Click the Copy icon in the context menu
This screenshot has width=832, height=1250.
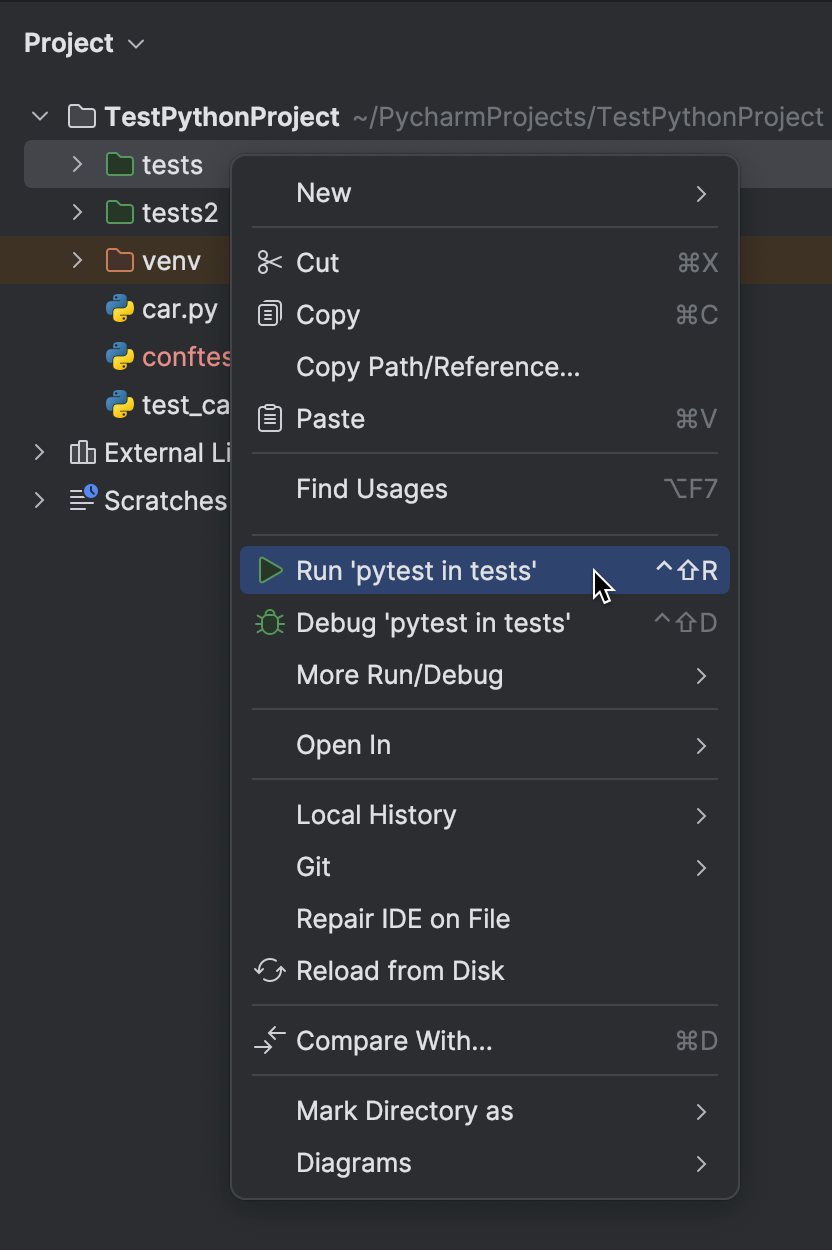point(269,314)
